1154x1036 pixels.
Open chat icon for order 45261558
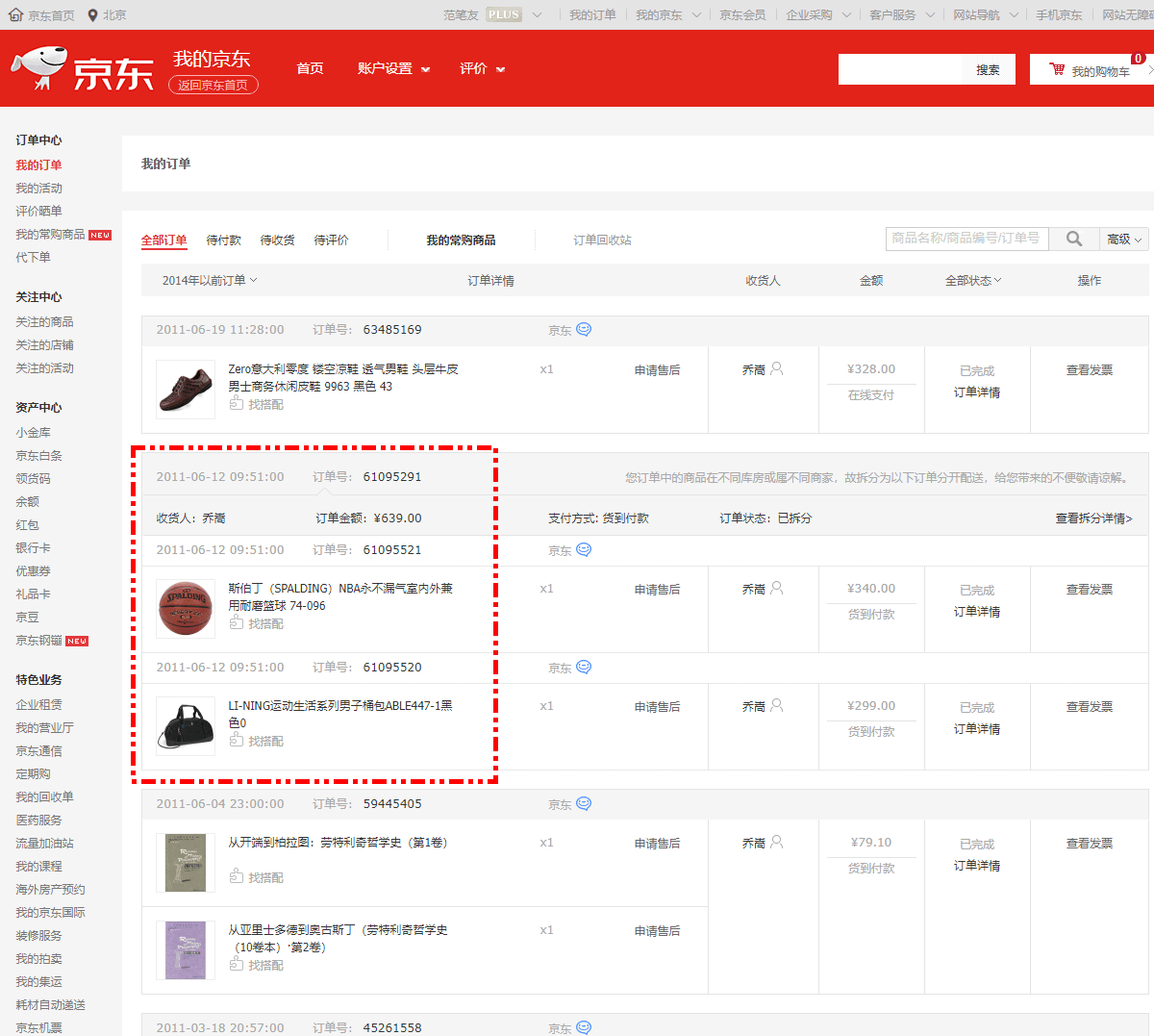coord(584,1027)
